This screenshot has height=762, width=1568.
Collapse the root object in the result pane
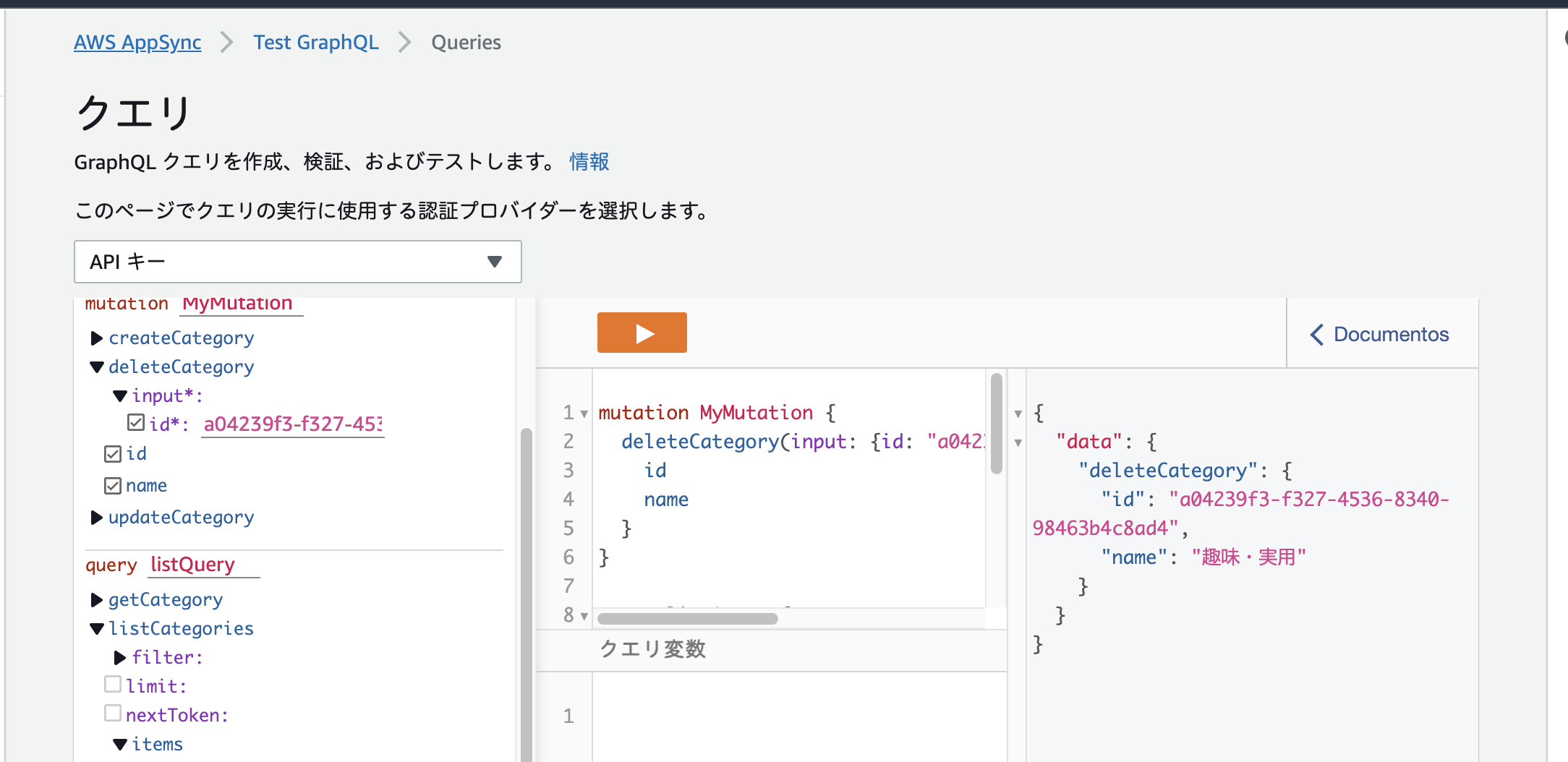point(1018,414)
